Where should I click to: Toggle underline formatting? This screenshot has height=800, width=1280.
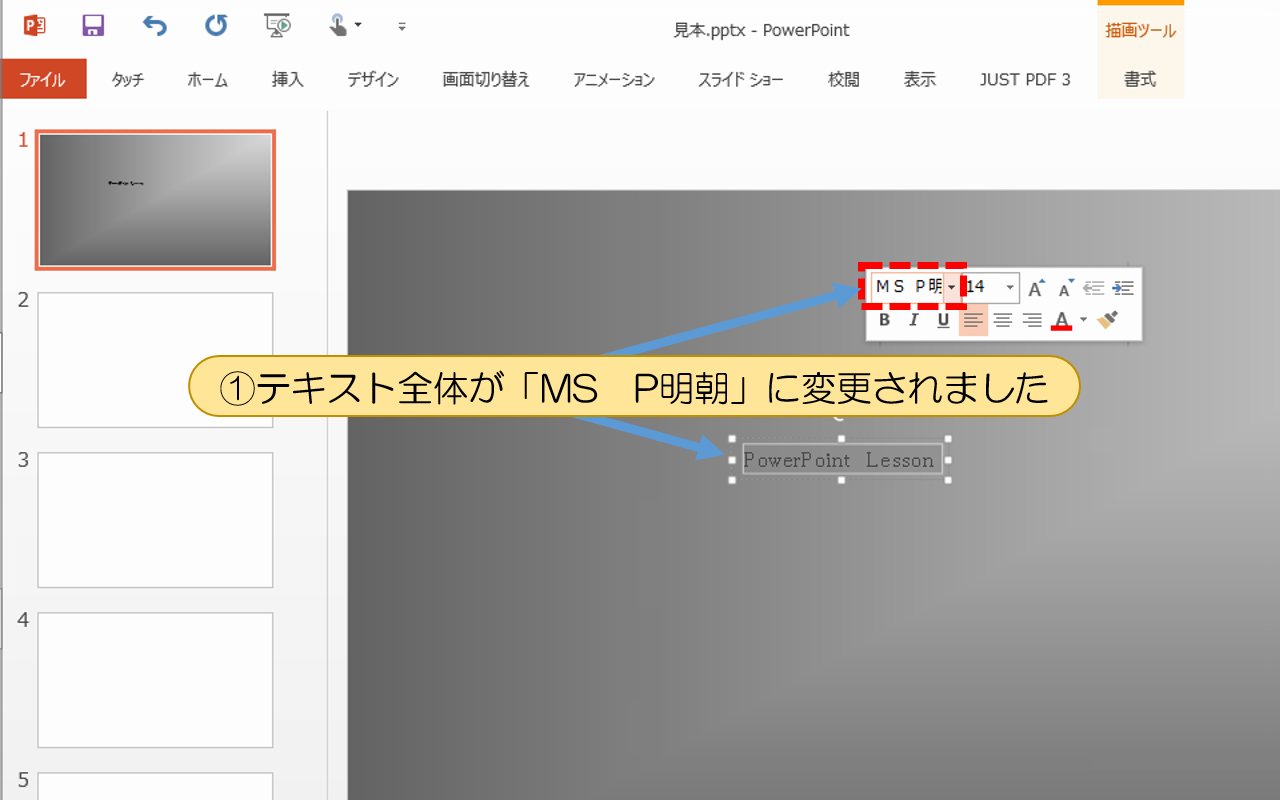pos(943,320)
